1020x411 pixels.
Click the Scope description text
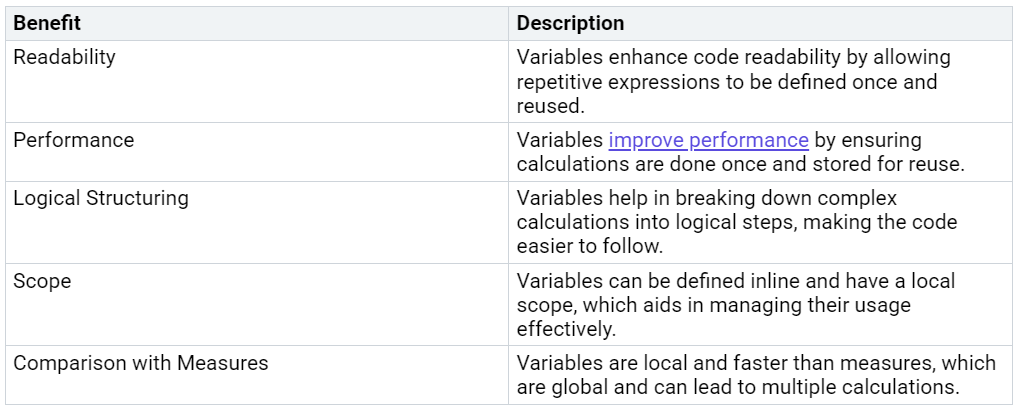736,305
